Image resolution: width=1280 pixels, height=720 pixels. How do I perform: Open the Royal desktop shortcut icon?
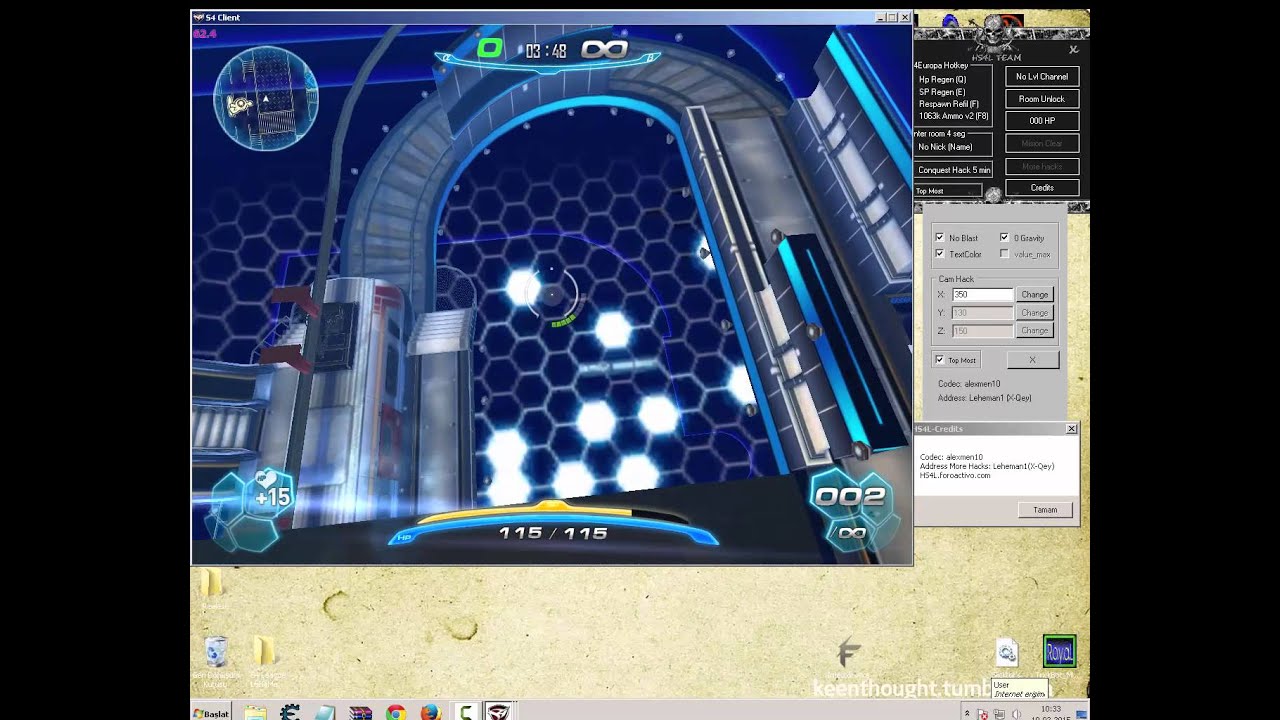coord(1059,653)
